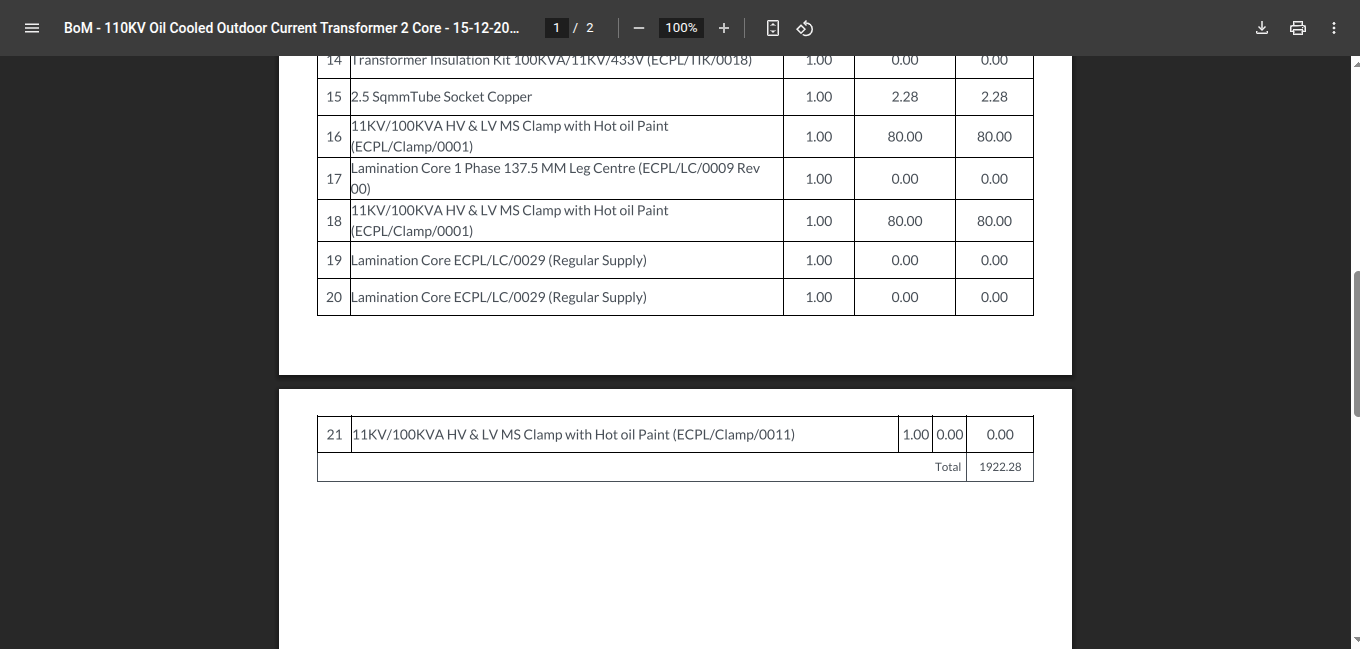Click the 100% zoom level field
This screenshot has height=649, width=1360.
click(681, 28)
